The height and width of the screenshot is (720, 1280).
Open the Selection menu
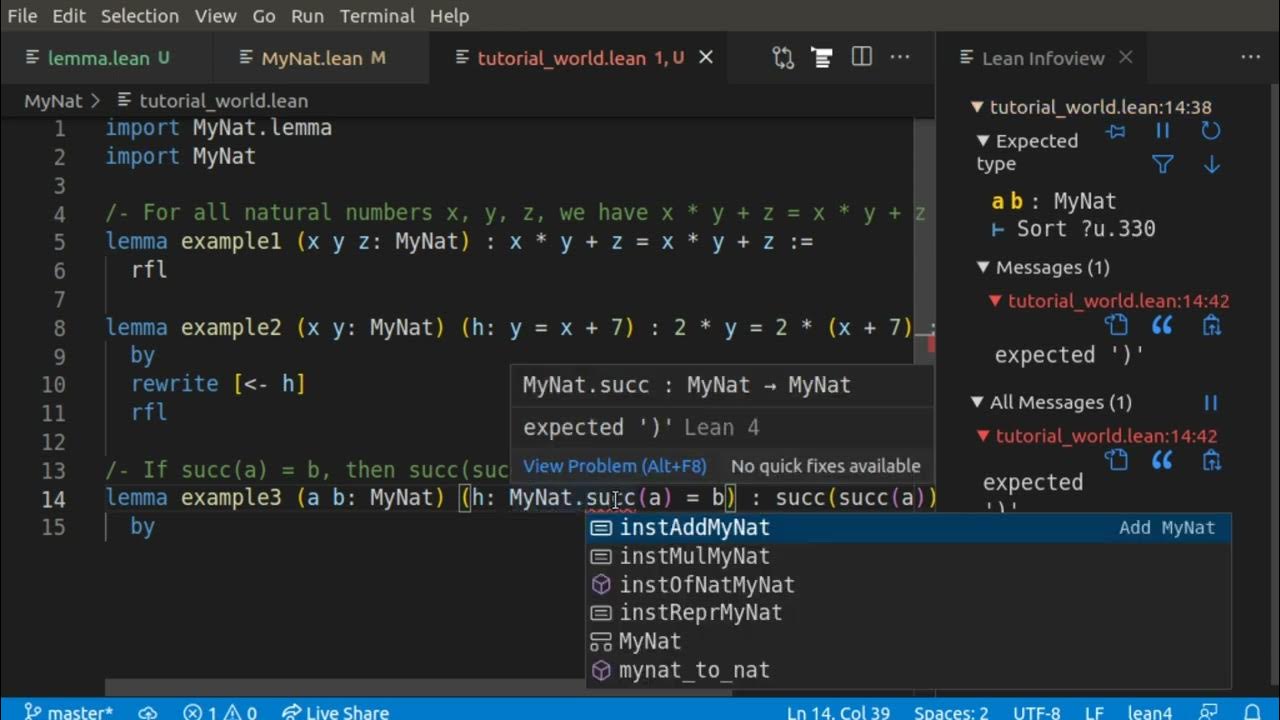(140, 16)
